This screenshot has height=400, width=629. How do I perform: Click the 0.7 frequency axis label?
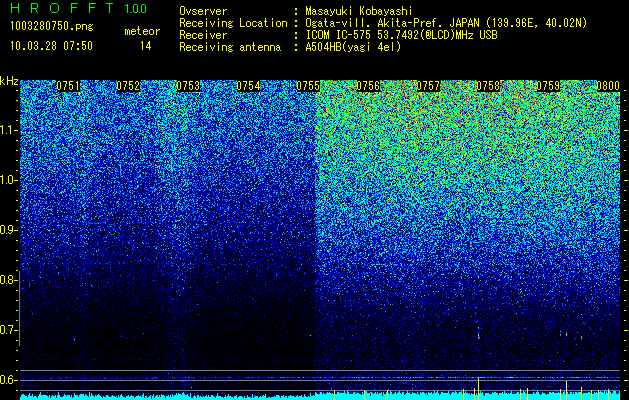8,331
